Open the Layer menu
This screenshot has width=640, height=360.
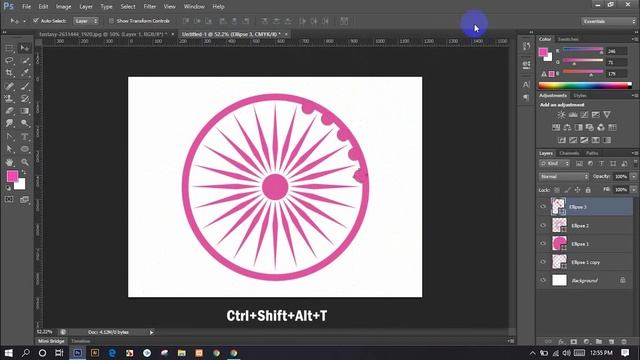86,7
